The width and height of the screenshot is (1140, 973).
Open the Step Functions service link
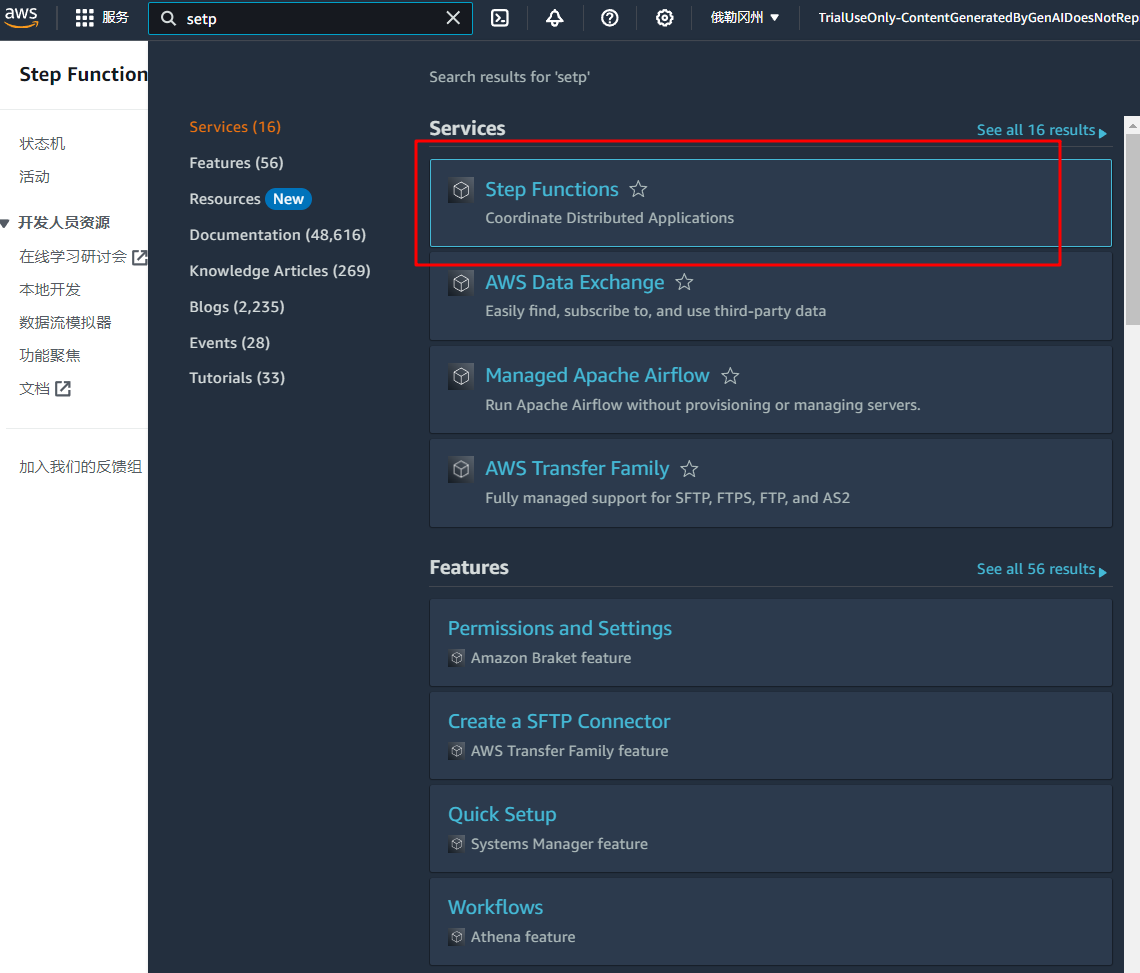point(552,189)
